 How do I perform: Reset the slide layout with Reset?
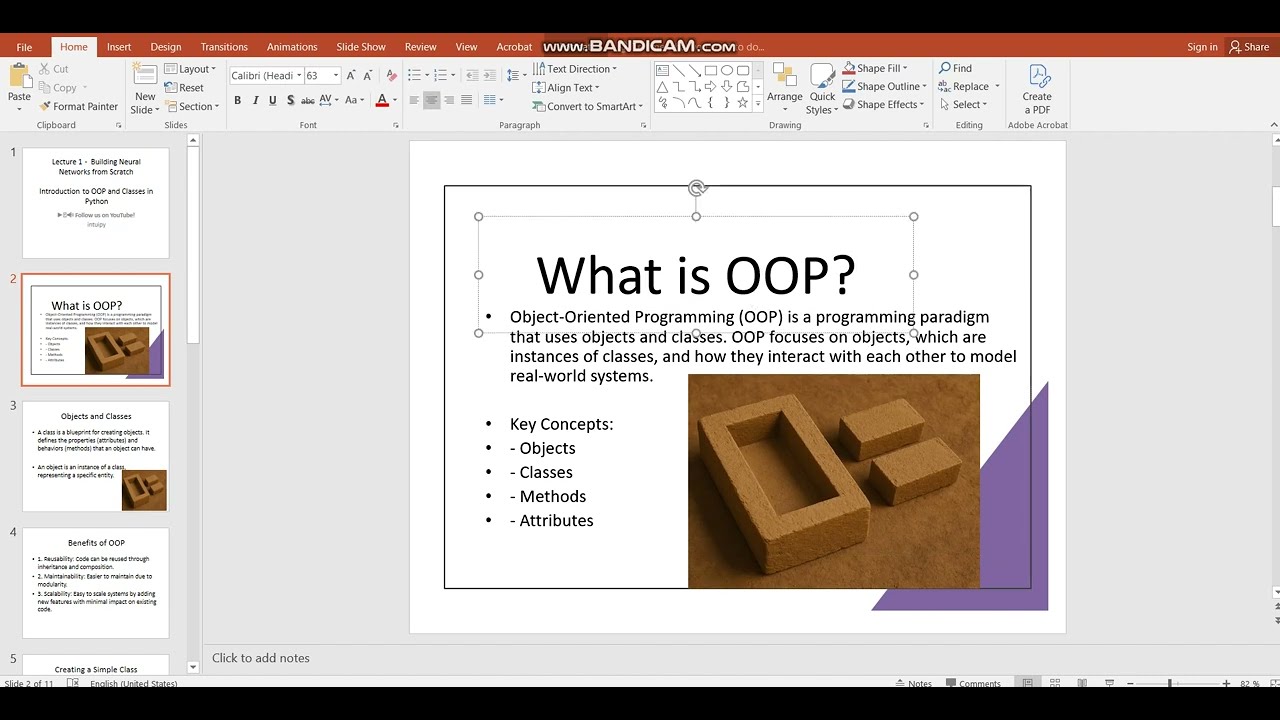(184, 87)
